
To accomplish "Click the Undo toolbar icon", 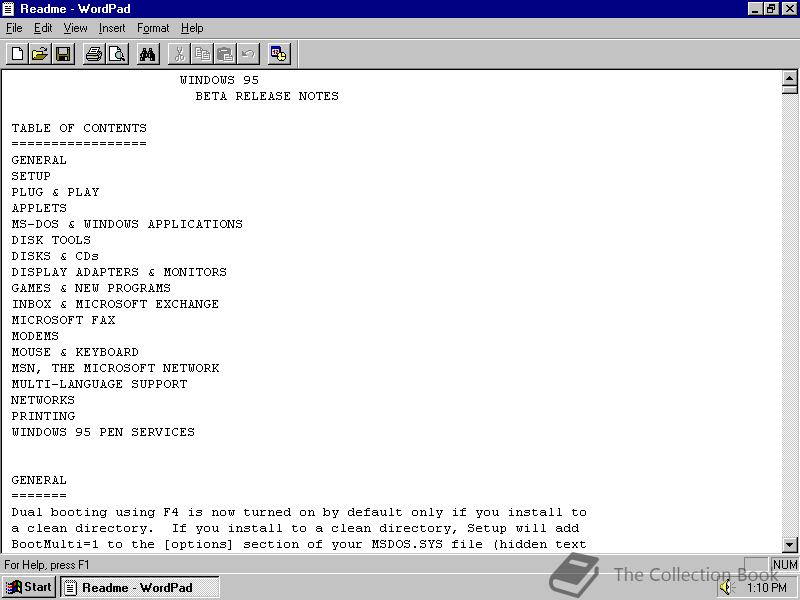I will (248, 54).
